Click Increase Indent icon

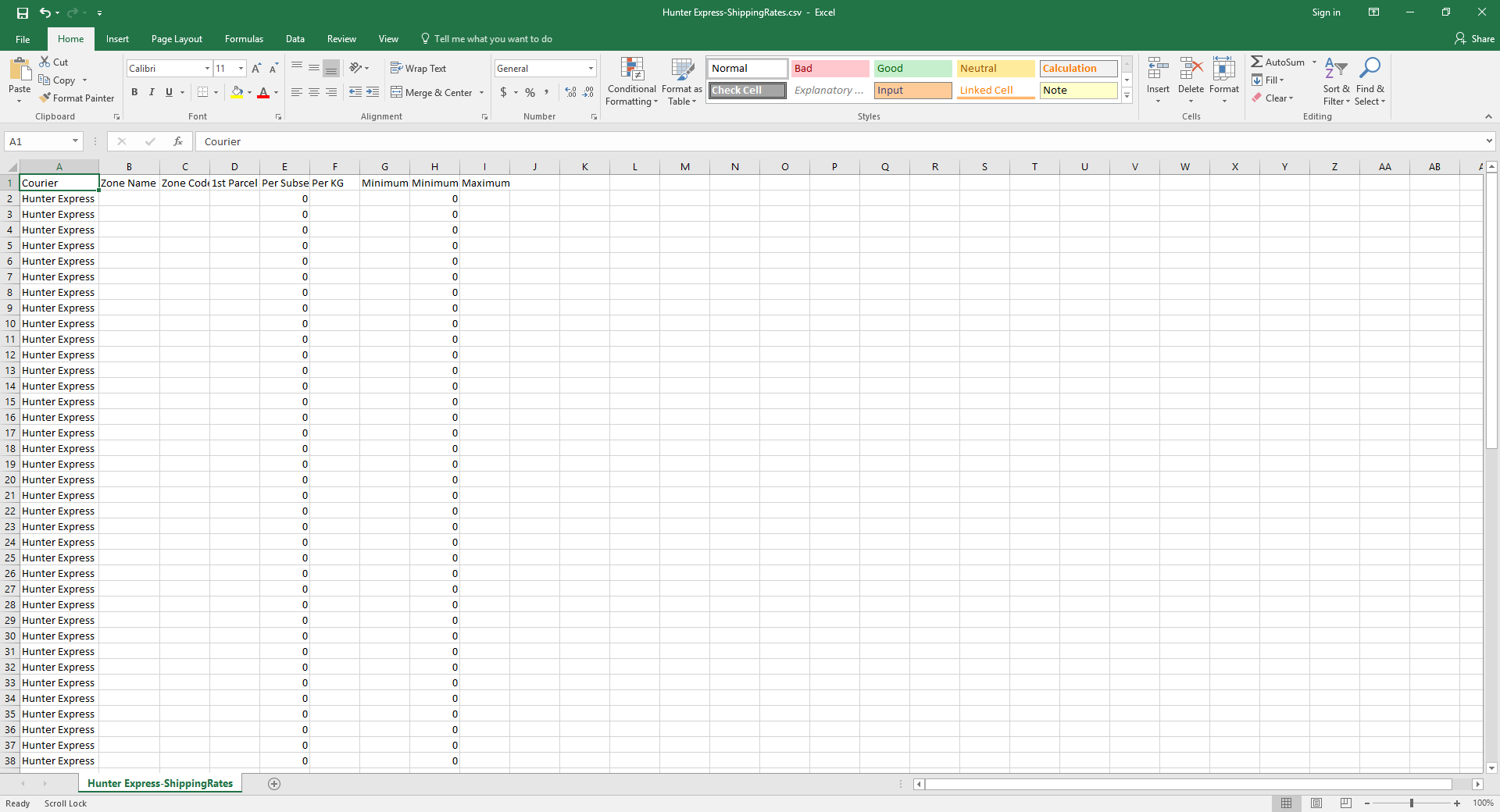coord(373,92)
